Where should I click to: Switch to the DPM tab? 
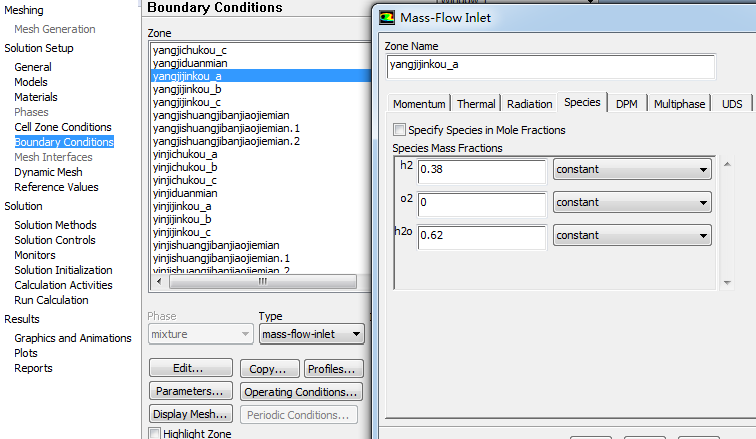click(x=626, y=104)
